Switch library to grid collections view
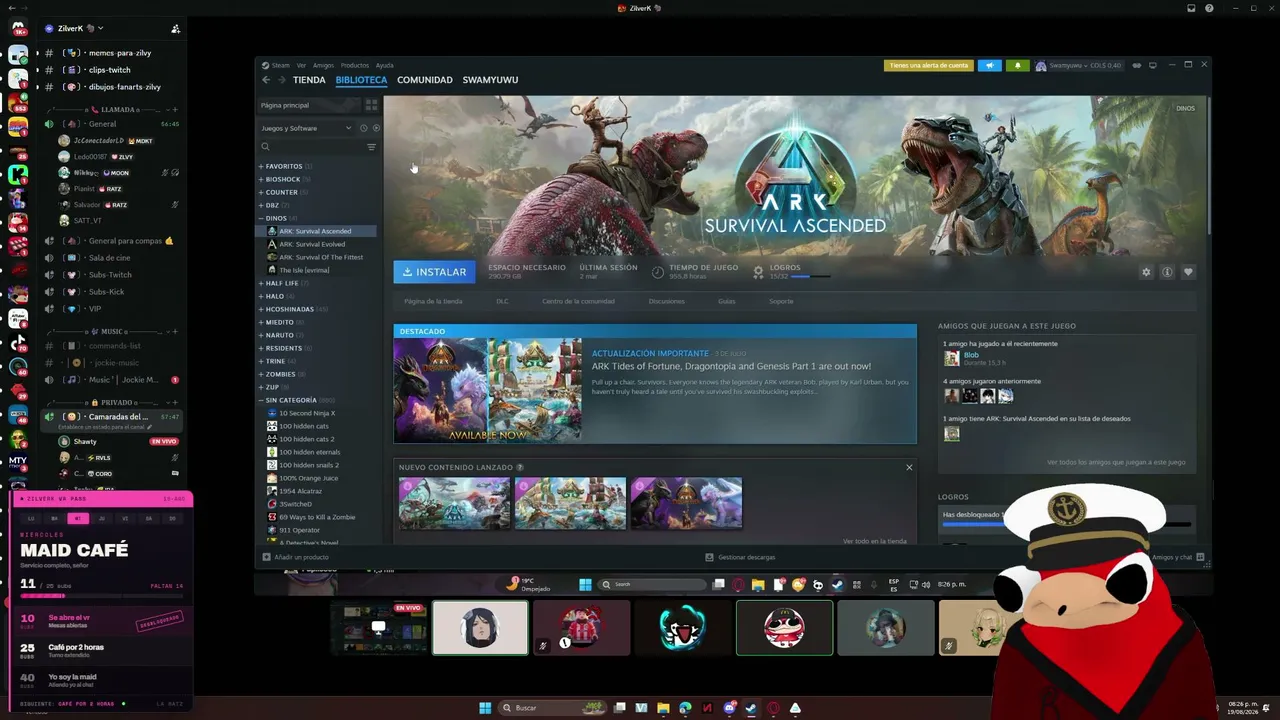The image size is (1280, 720). (371, 105)
